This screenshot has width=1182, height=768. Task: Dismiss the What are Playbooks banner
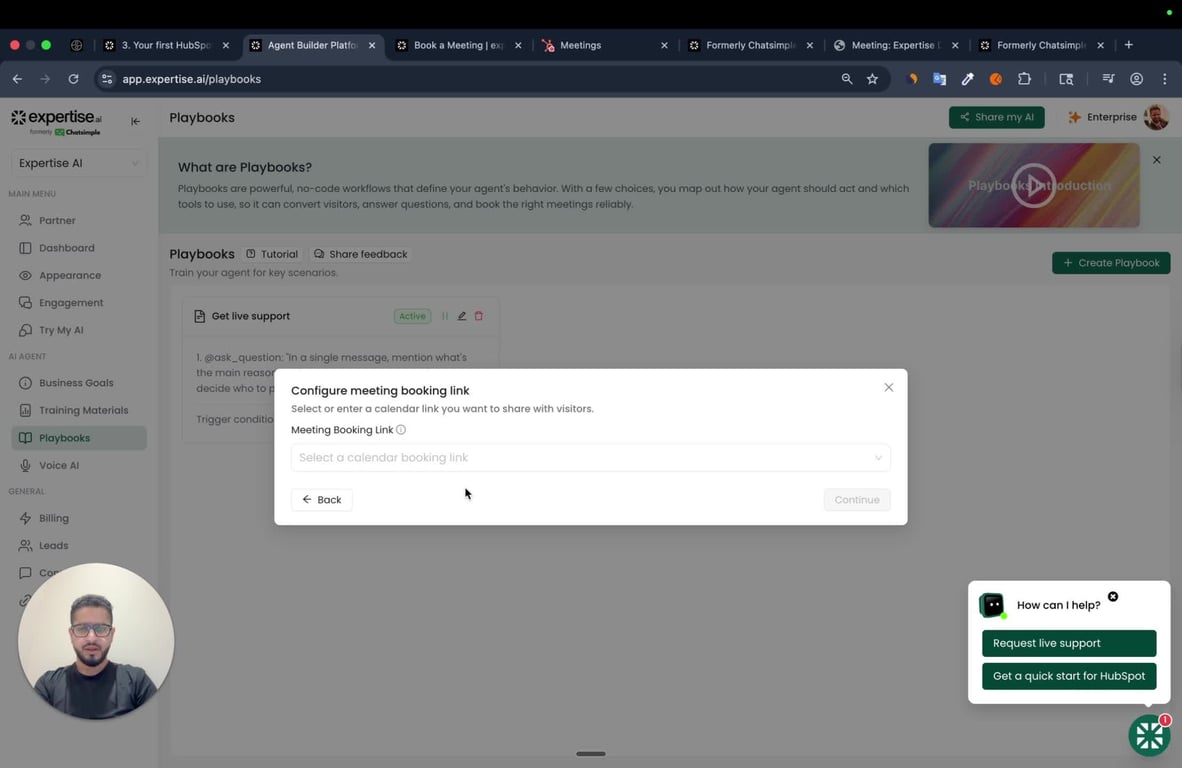click(1156, 160)
